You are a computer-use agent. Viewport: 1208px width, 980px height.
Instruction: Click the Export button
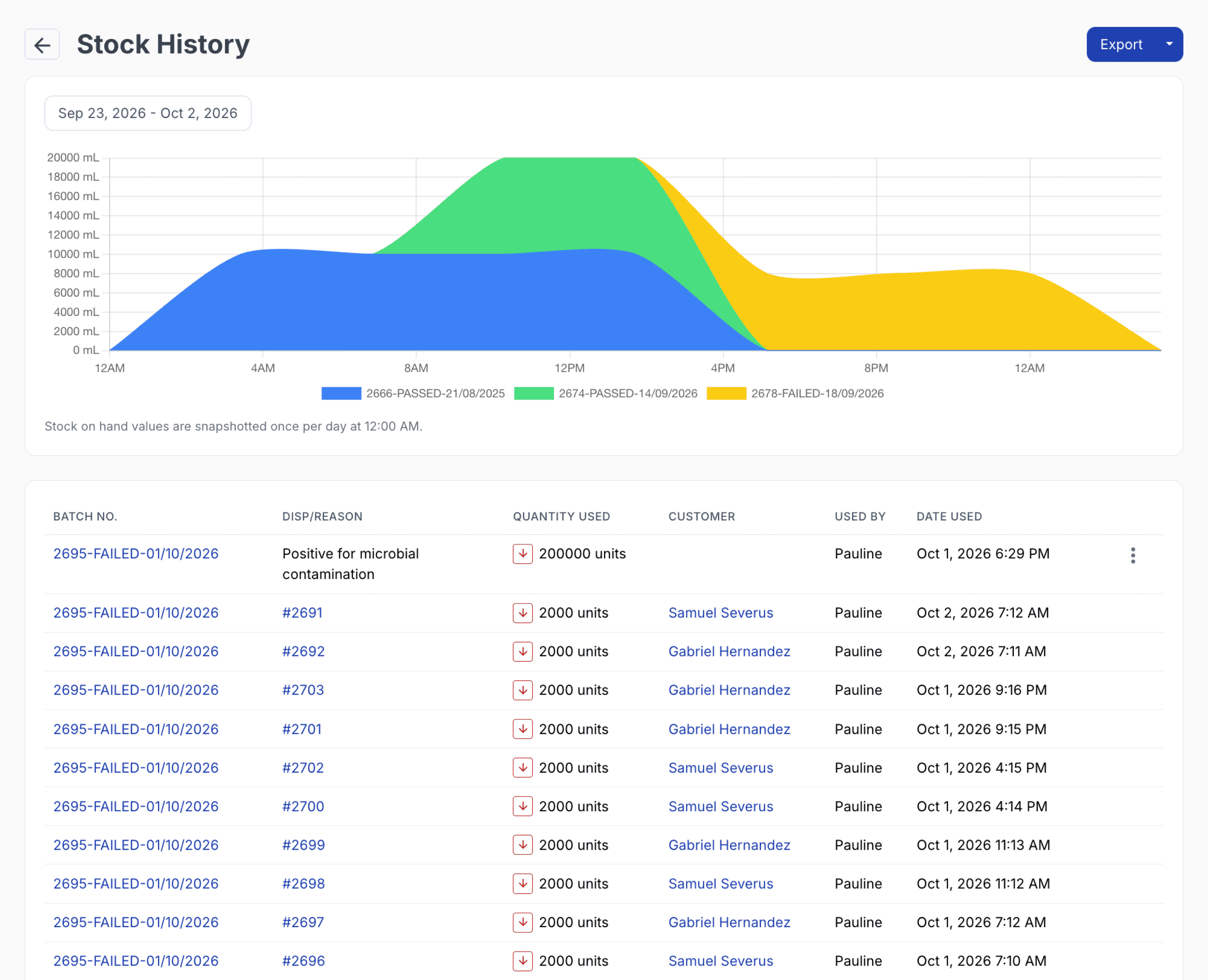(x=1121, y=45)
